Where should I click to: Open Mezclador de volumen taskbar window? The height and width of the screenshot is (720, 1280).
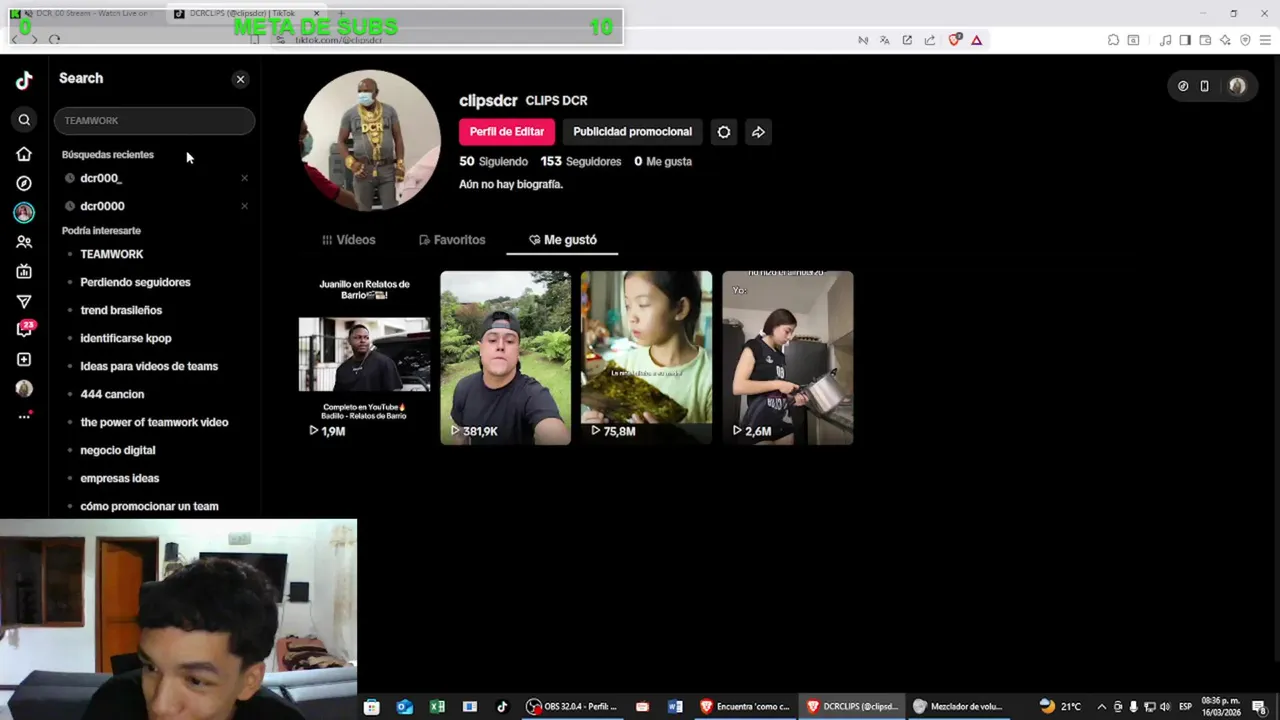tap(958, 706)
